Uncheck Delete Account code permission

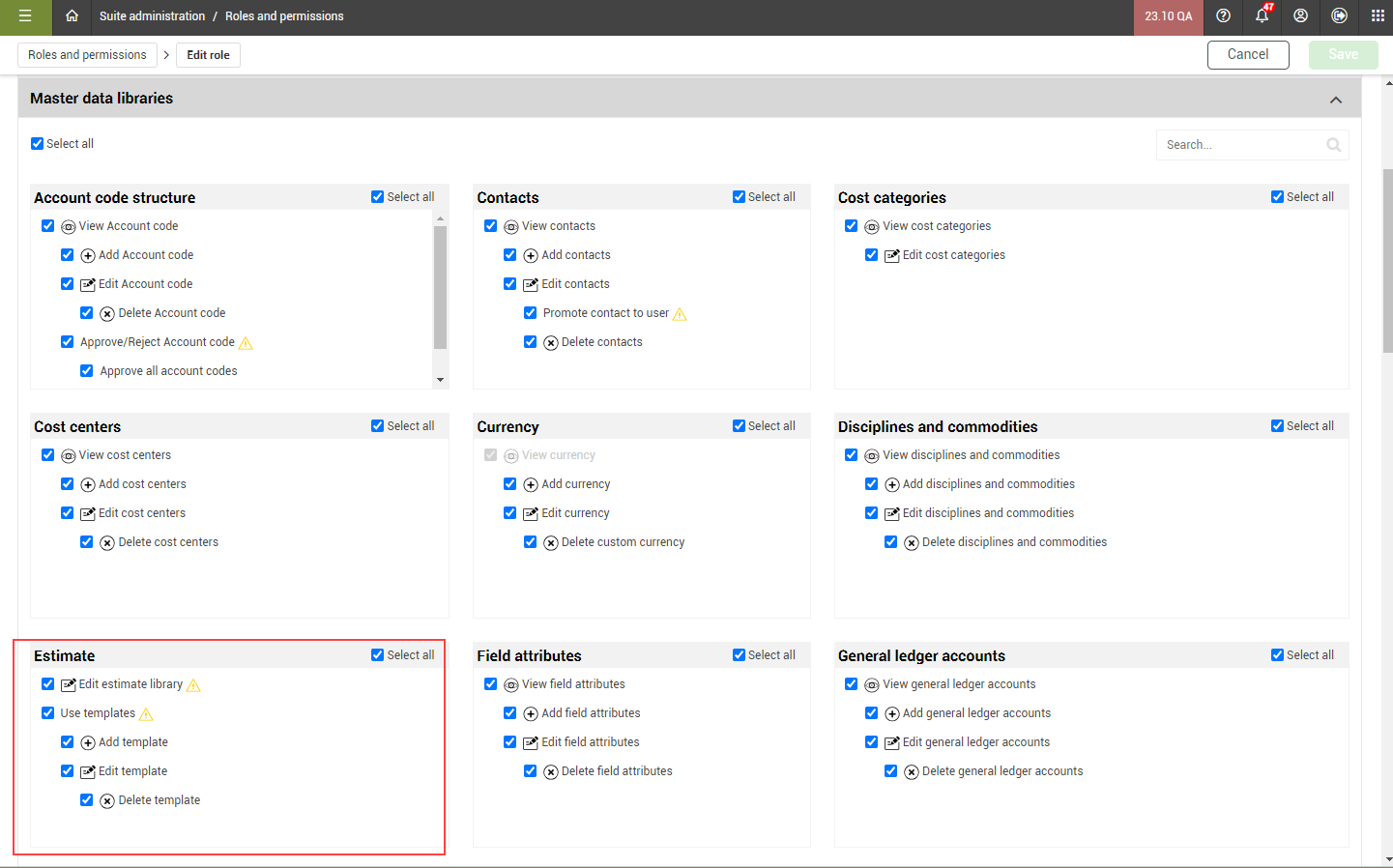87,313
